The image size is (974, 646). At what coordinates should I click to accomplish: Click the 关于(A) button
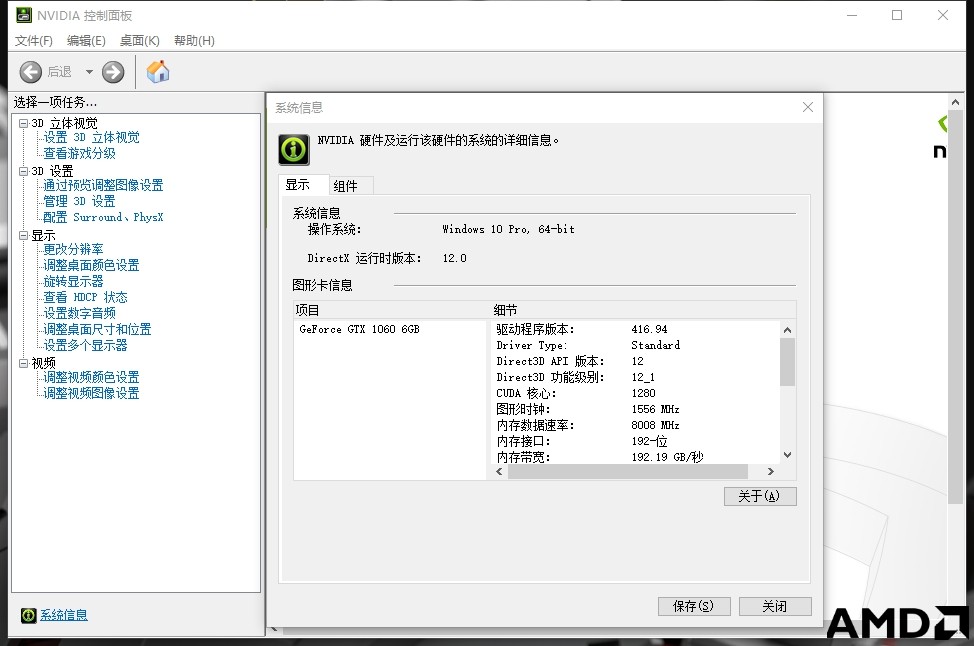pos(760,496)
